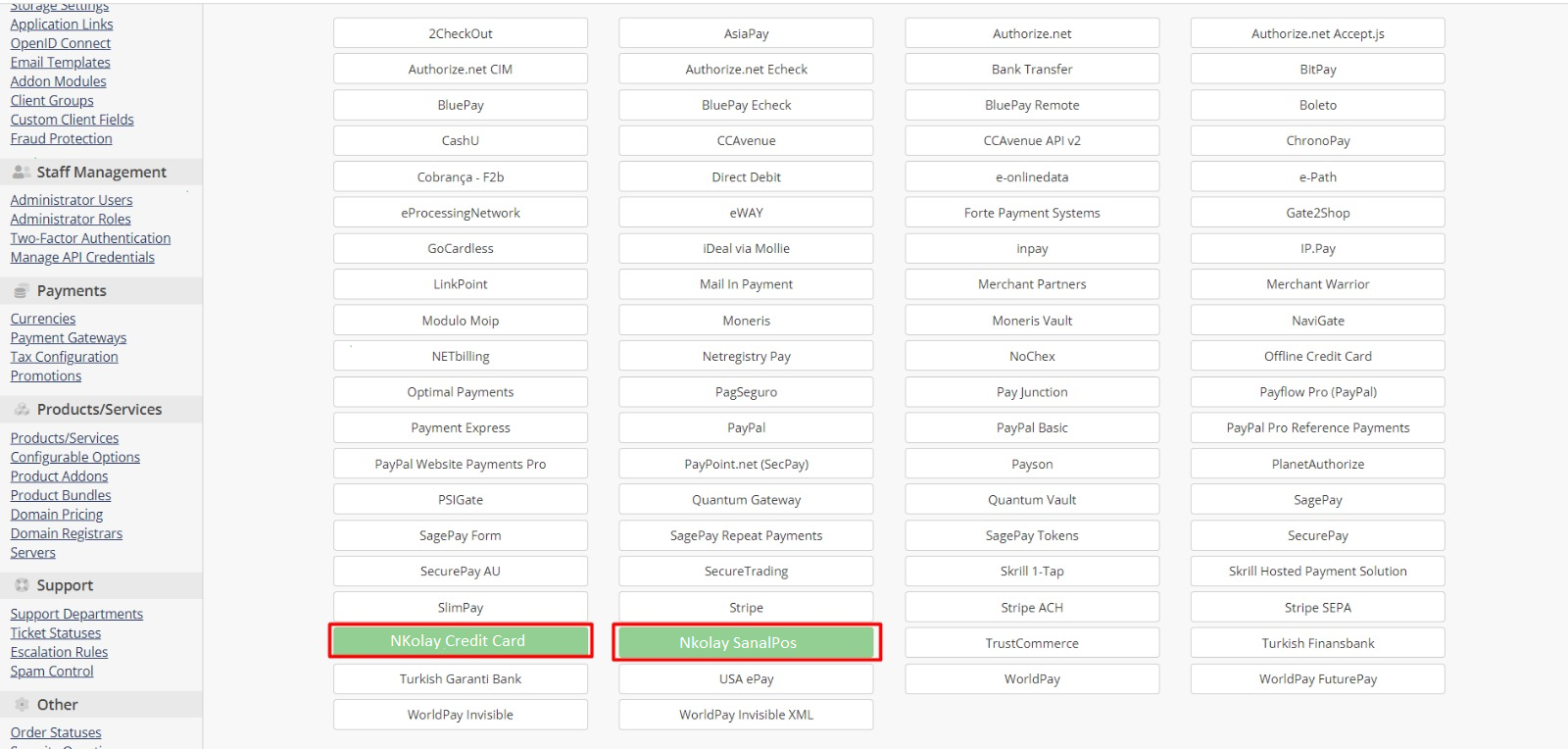Click the Other section gear icon
Image resolution: width=1568 pixels, height=749 pixels.
click(21, 705)
